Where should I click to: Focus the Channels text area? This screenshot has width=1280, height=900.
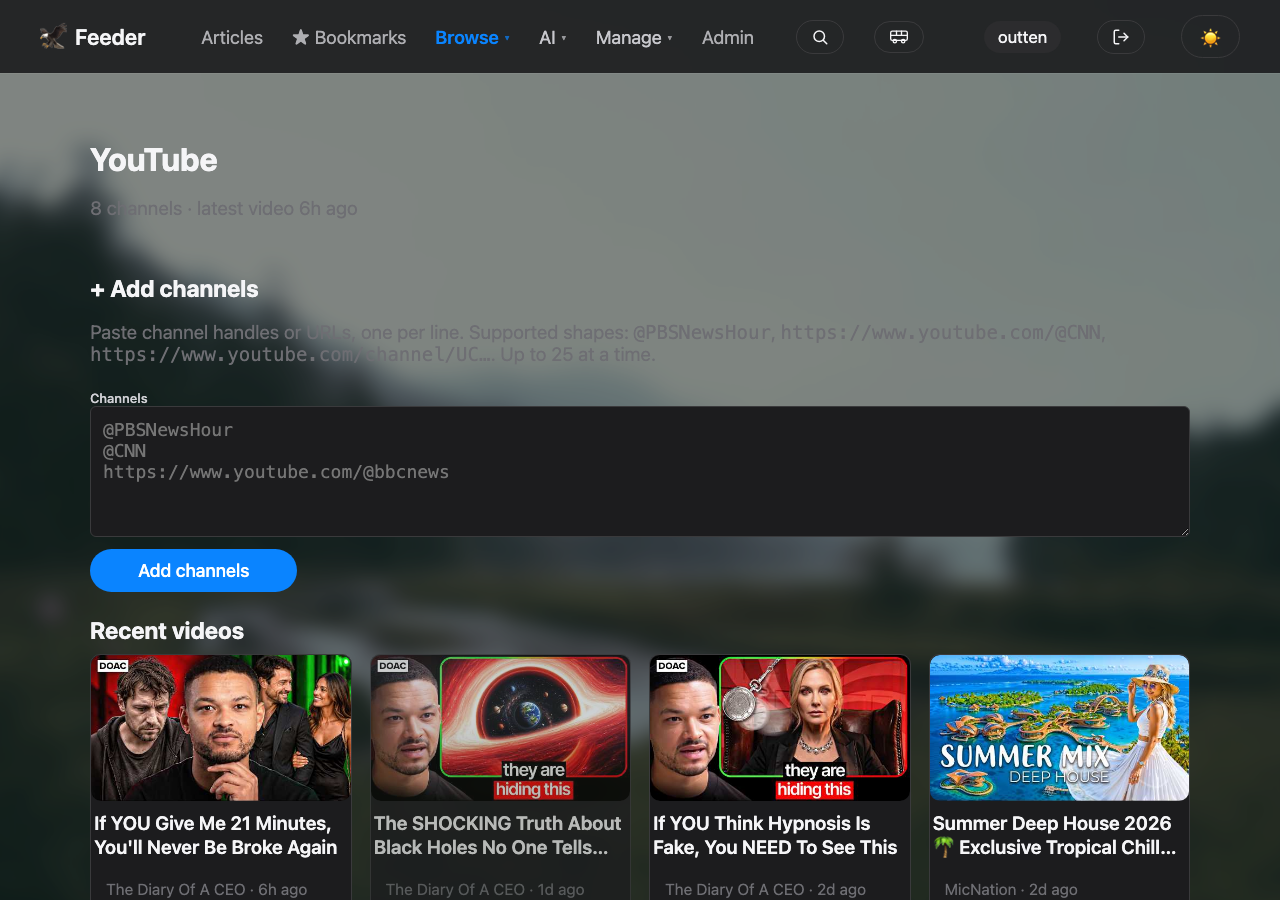click(640, 471)
